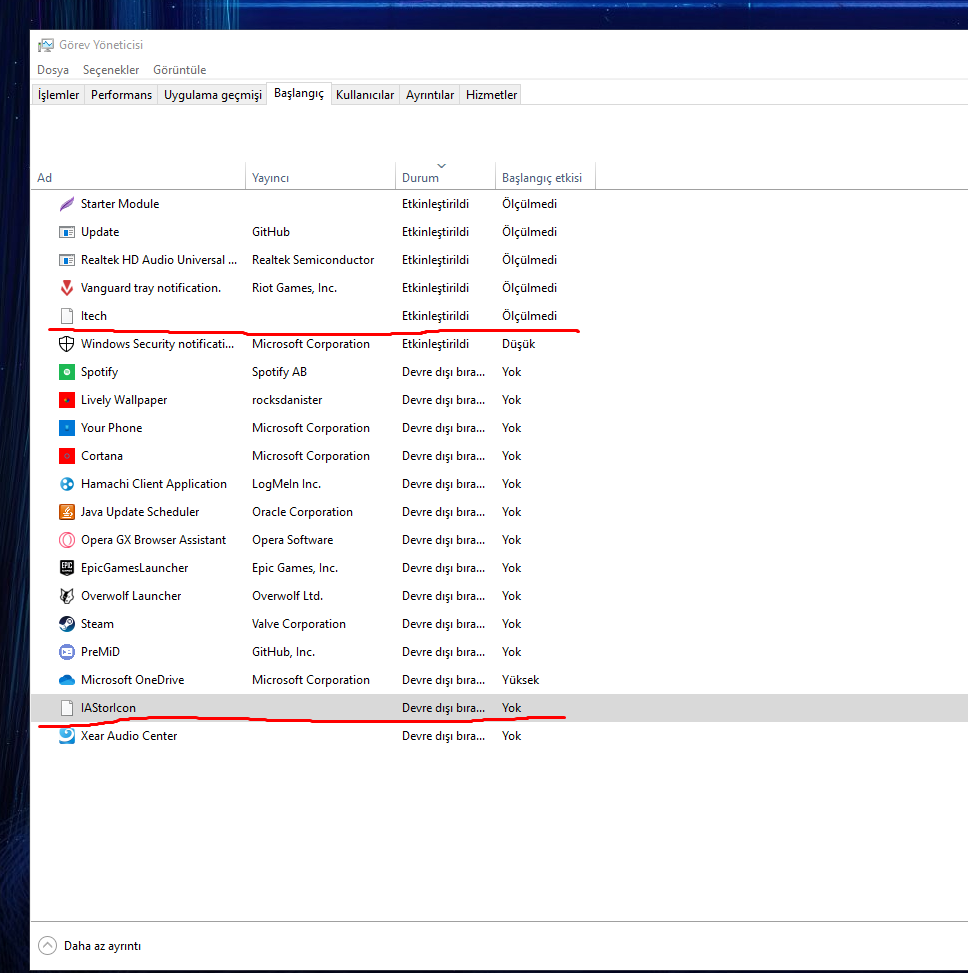Click the Windows Security shield icon

click(x=66, y=344)
